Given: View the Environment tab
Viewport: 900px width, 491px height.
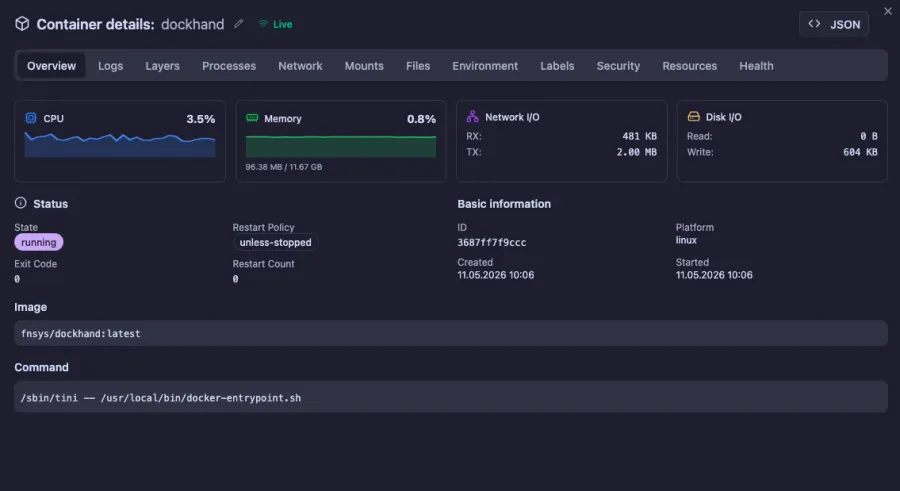Looking at the screenshot, I should [485, 65].
